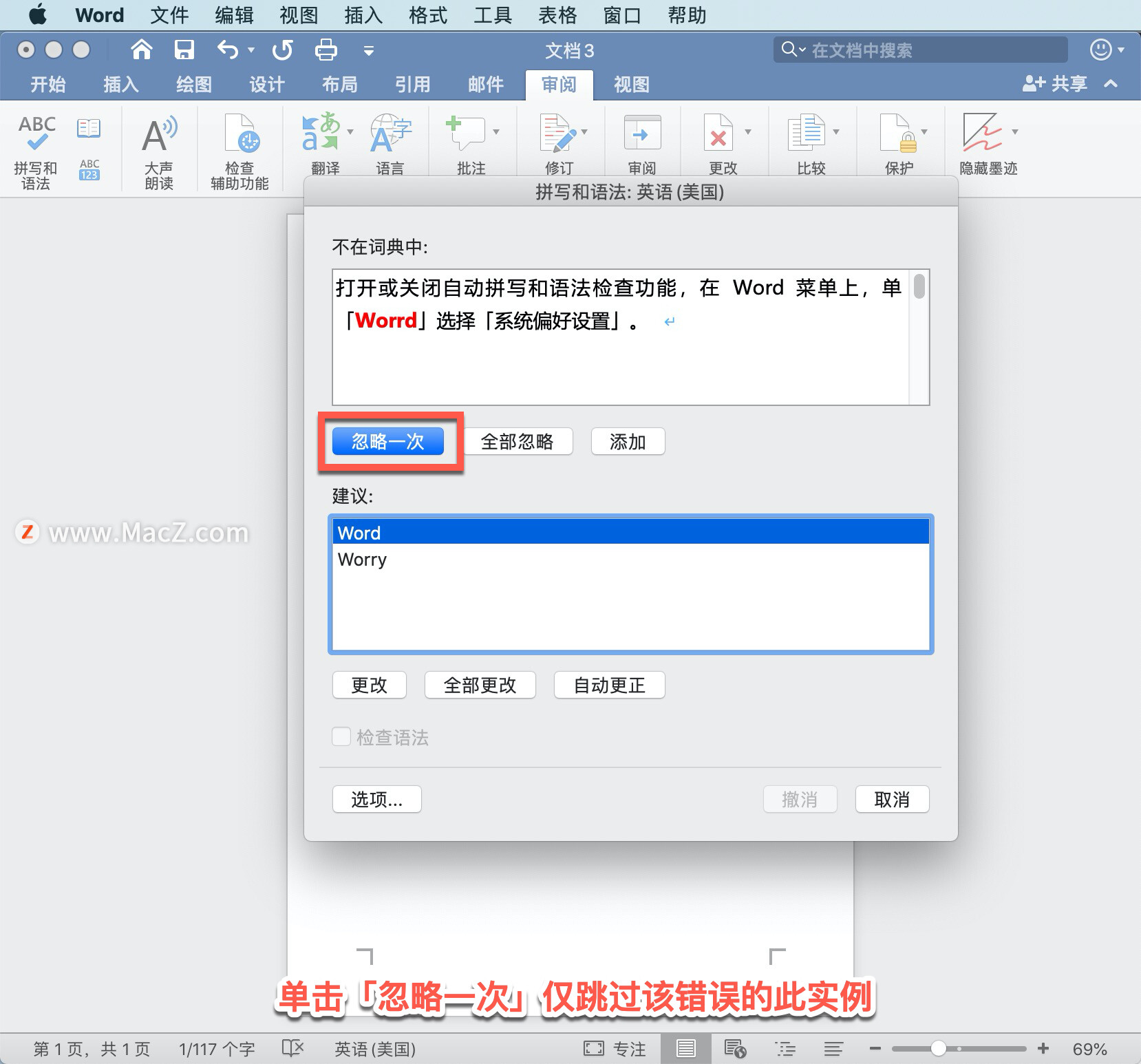This screenshot has width=1141, height=1064.
Task: Start Read Aloud (大声朗读)
Action: coord(159,151)
